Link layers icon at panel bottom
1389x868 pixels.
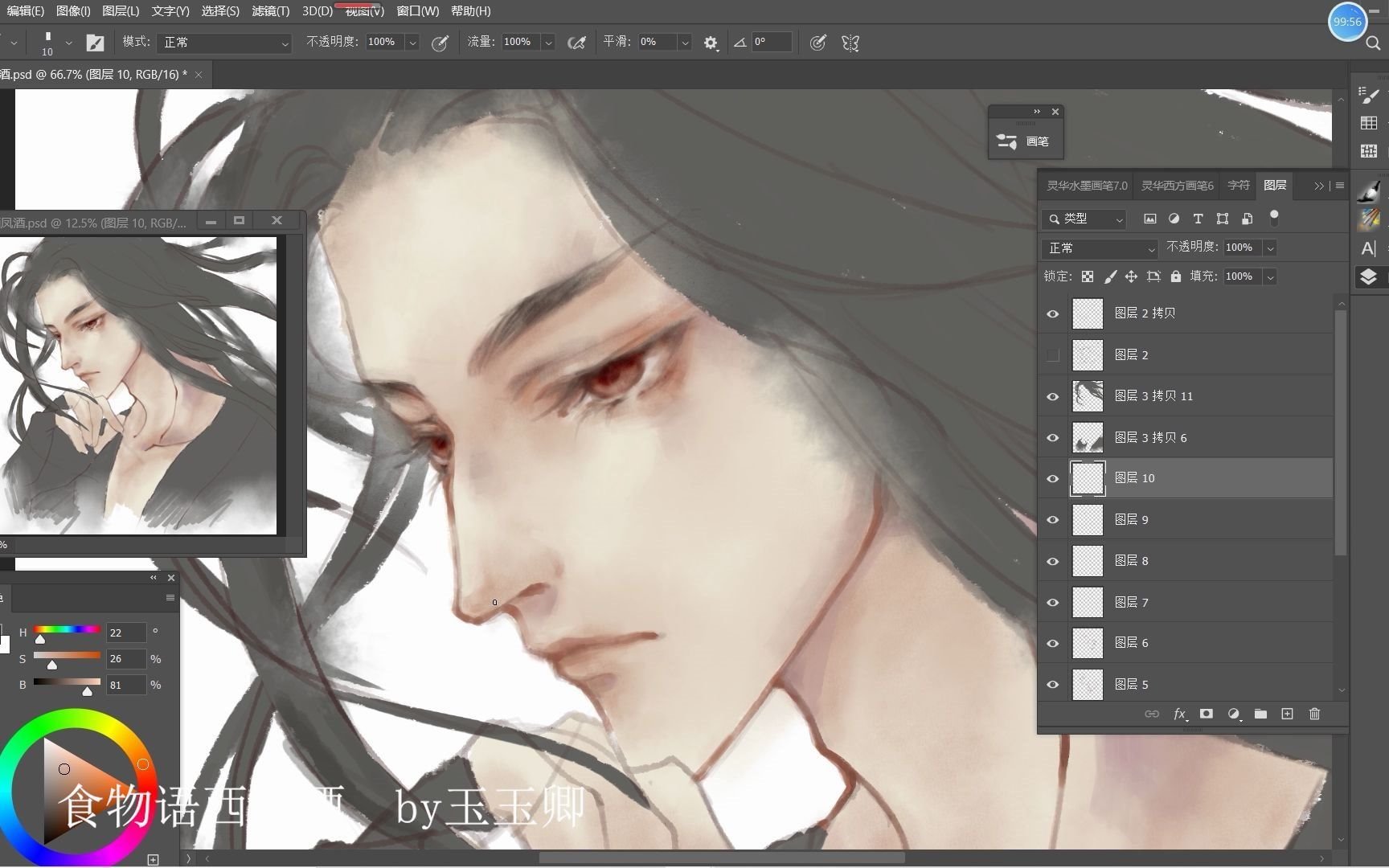[1152, 714]
